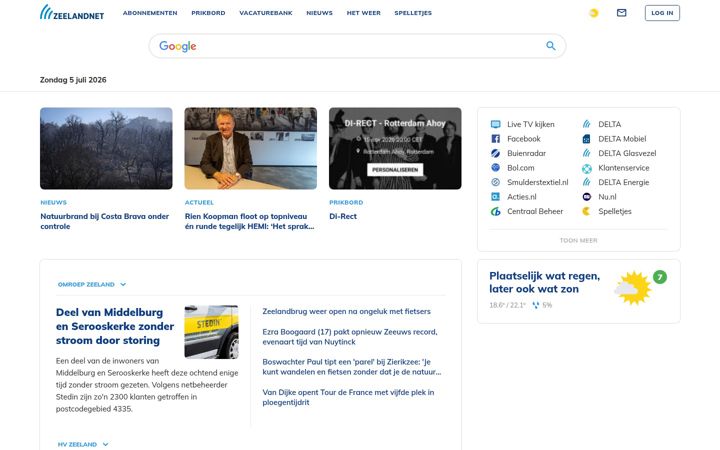Expand the Omroep Zeeland dropdown
The height and width of the screenshot is (450, 720).
coord(92,284)
